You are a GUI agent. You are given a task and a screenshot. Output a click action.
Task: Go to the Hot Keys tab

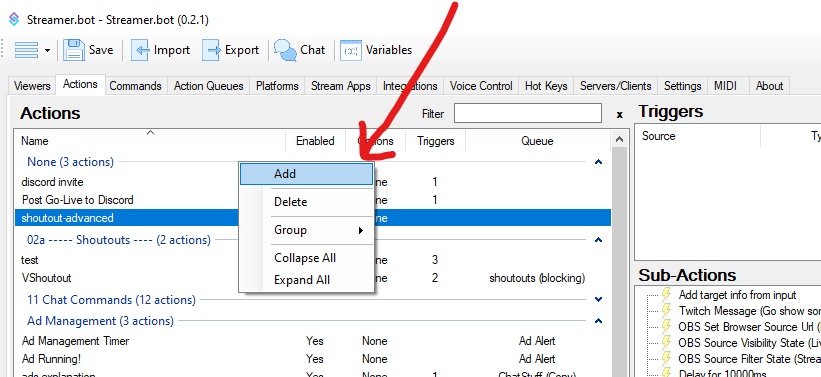[x=546, y=86]
